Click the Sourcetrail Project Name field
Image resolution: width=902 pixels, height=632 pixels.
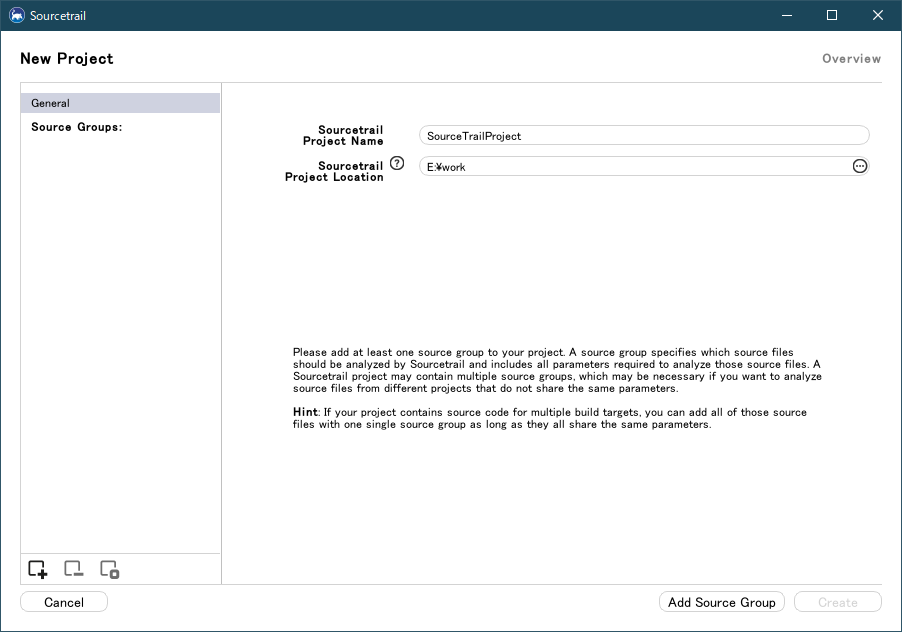(644, 136)
